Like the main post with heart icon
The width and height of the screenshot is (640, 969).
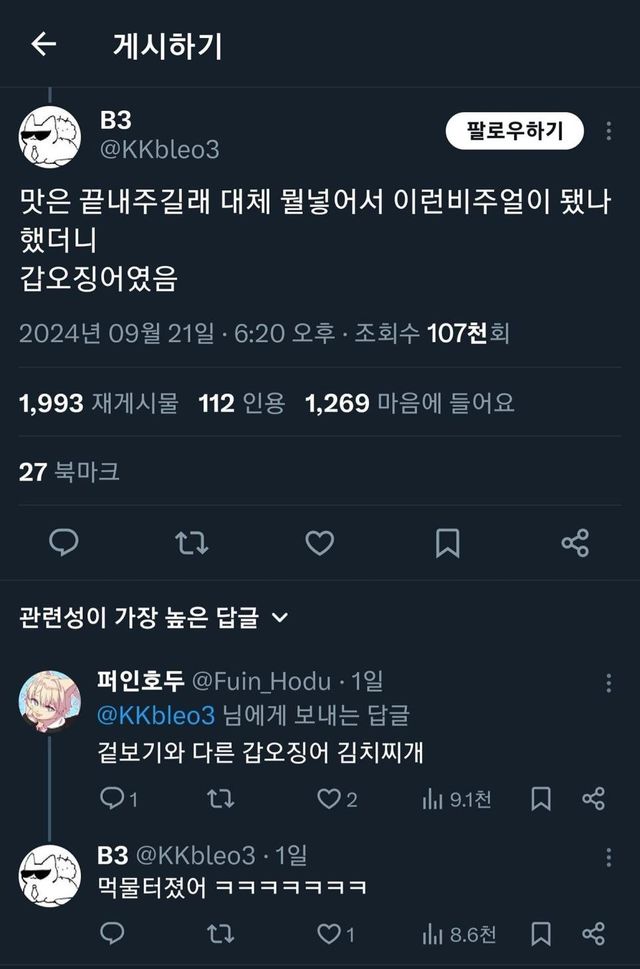[x=319, y=543]
